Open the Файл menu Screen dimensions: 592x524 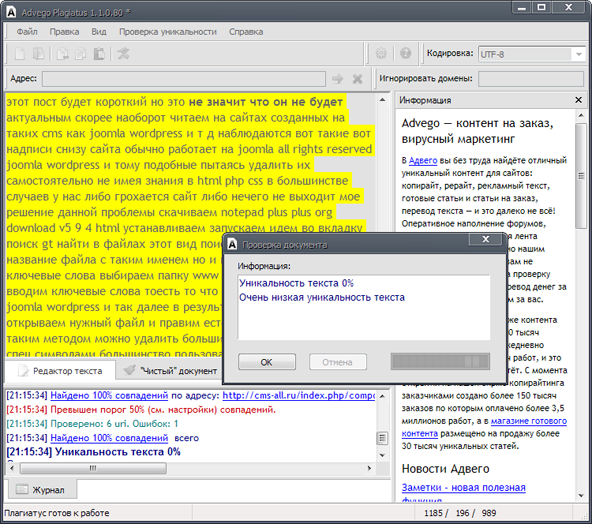[27, 32]
